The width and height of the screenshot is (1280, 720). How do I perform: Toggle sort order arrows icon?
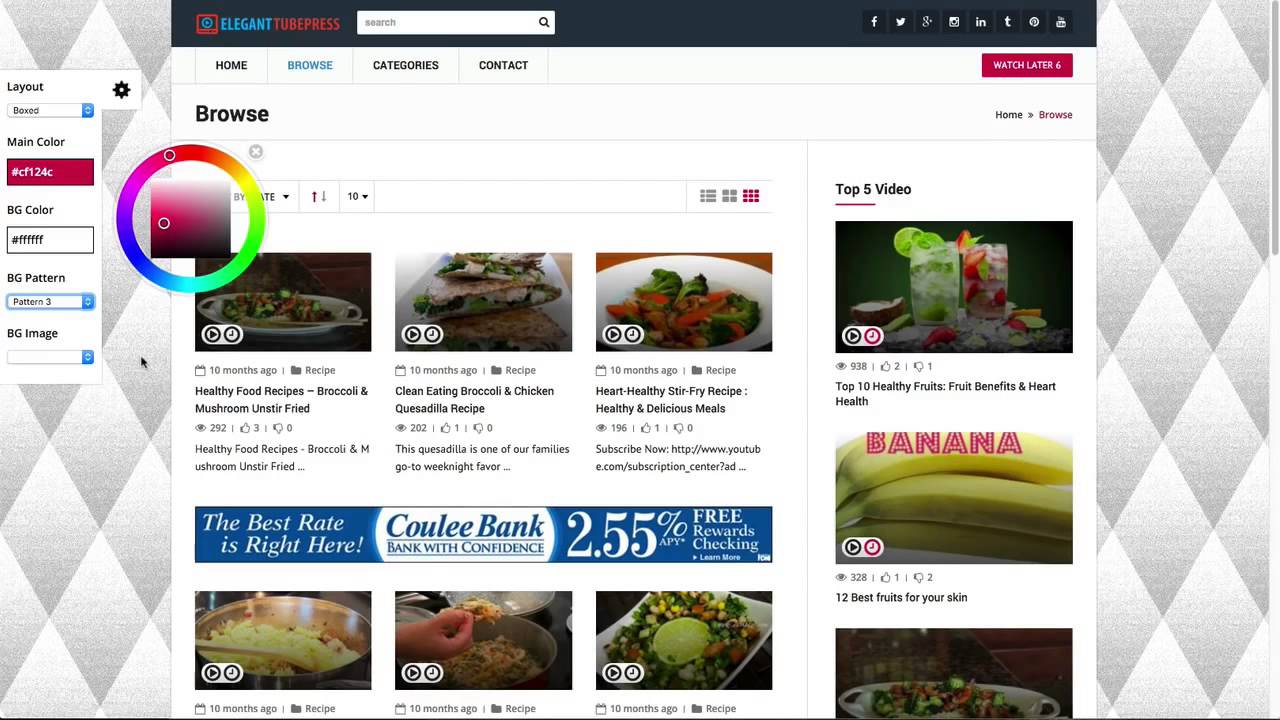coord(319,197)
